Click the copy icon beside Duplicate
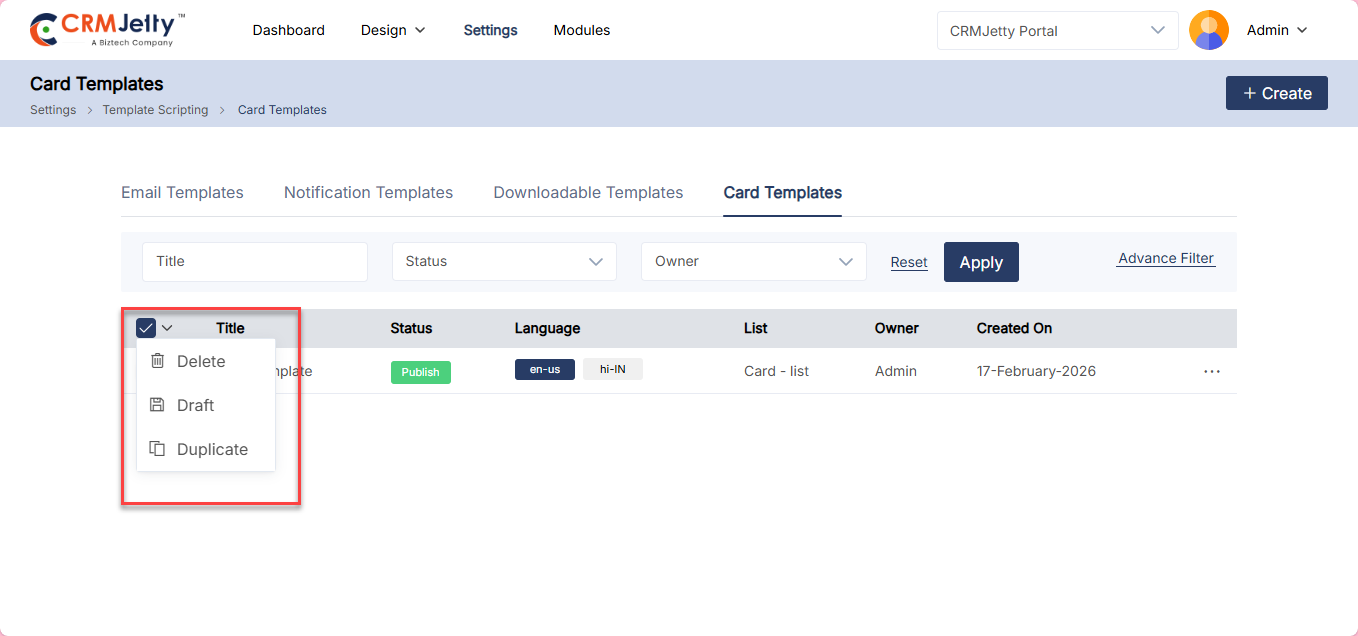Screen dimensions: 1358x636 157,449
